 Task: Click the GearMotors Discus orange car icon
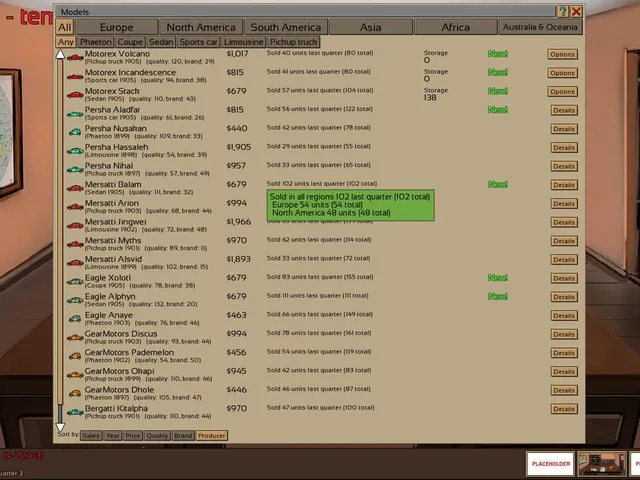75,338
